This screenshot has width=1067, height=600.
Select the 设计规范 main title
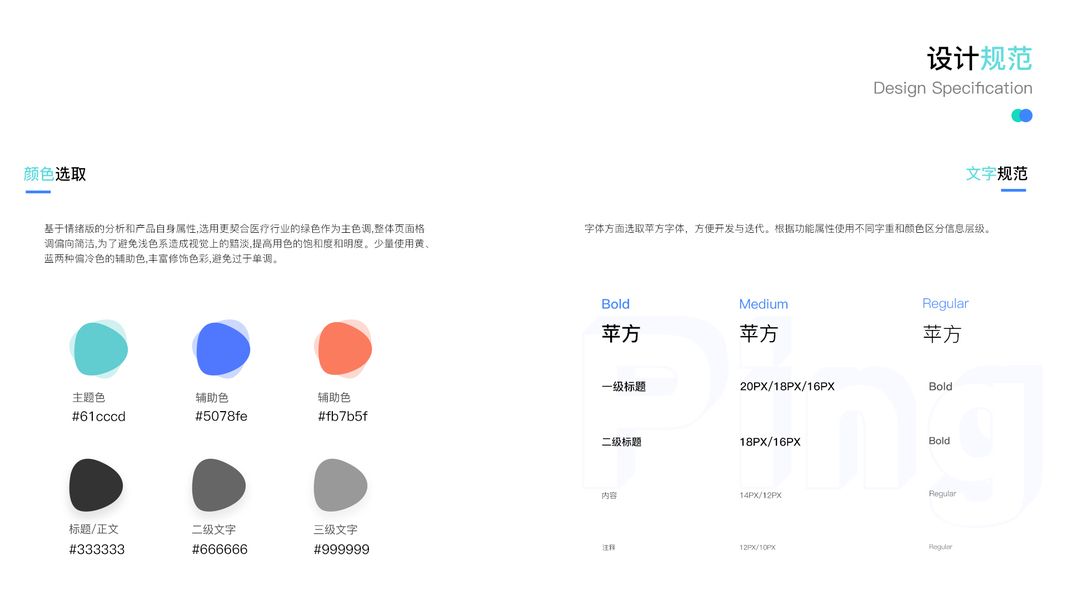(x=979, y=59)
